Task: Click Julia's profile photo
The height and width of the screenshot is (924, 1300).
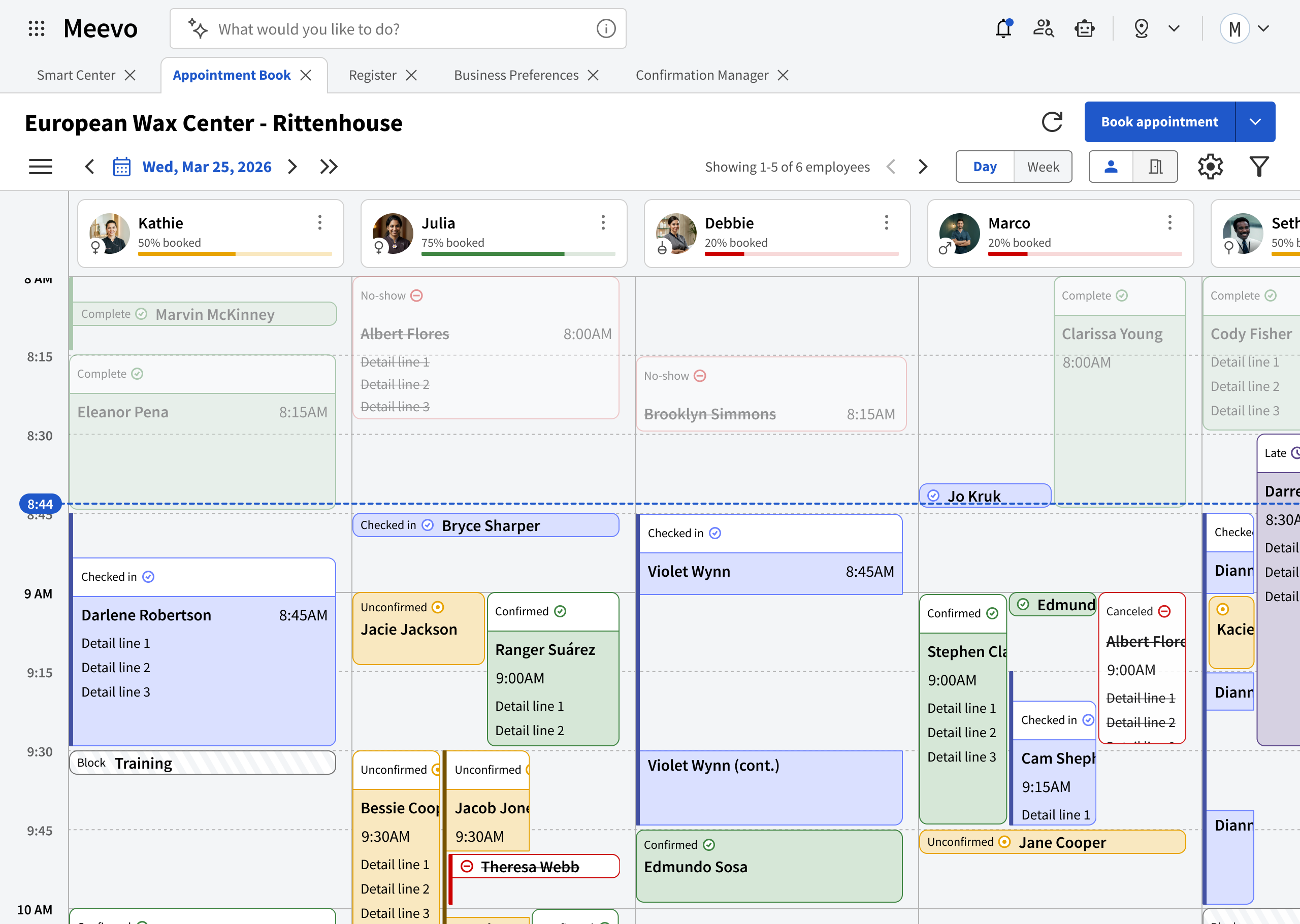Action: tap(393, 233)
